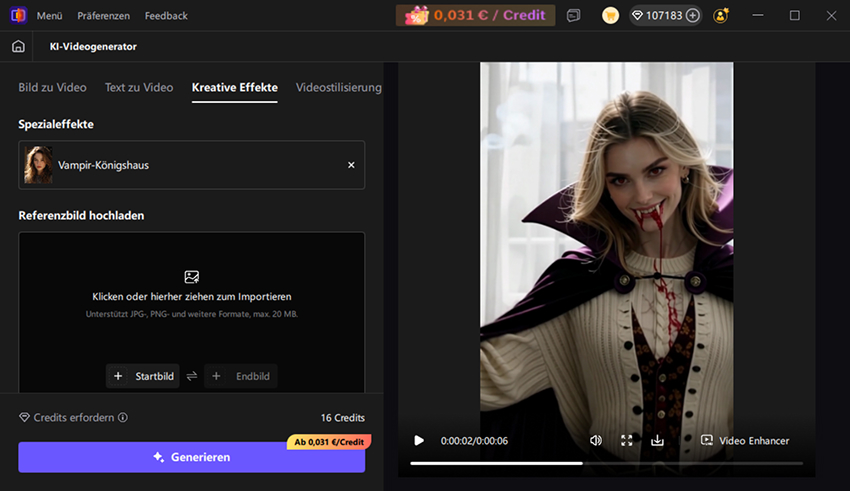The height and width of the screenshot is (491, 850).
Task: Open the shopping cart icon
Action: point(610,16)
